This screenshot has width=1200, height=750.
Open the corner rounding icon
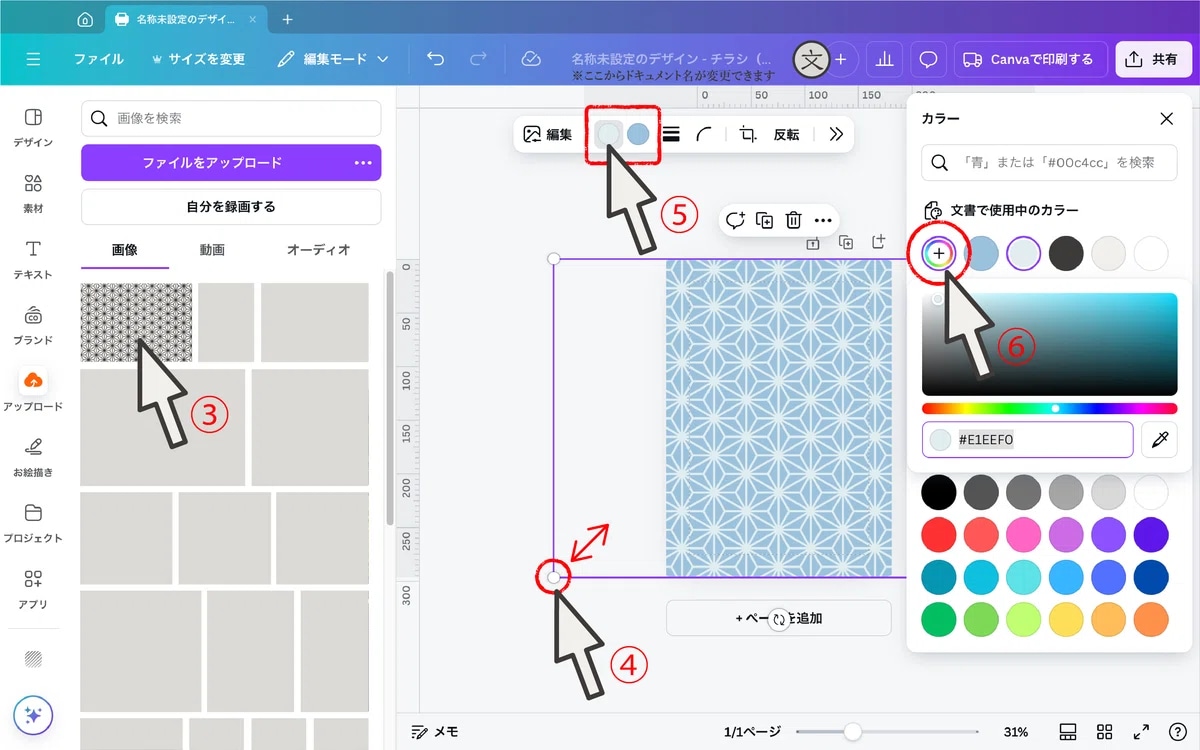pos(705,134)
